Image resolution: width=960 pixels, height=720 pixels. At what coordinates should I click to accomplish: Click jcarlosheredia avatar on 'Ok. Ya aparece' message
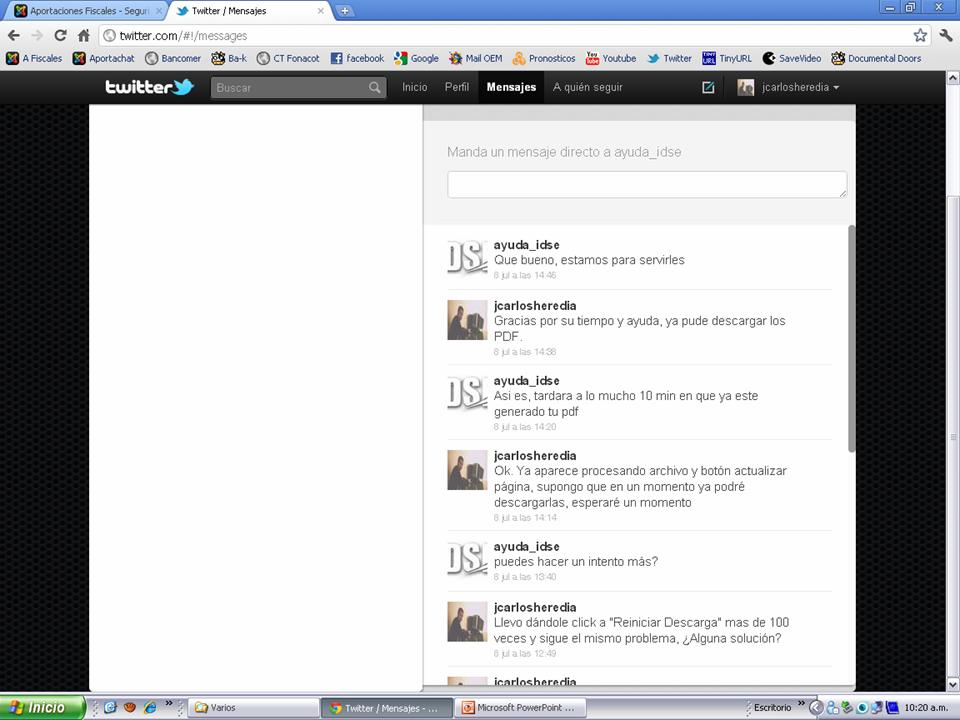[x=467, y=470]
